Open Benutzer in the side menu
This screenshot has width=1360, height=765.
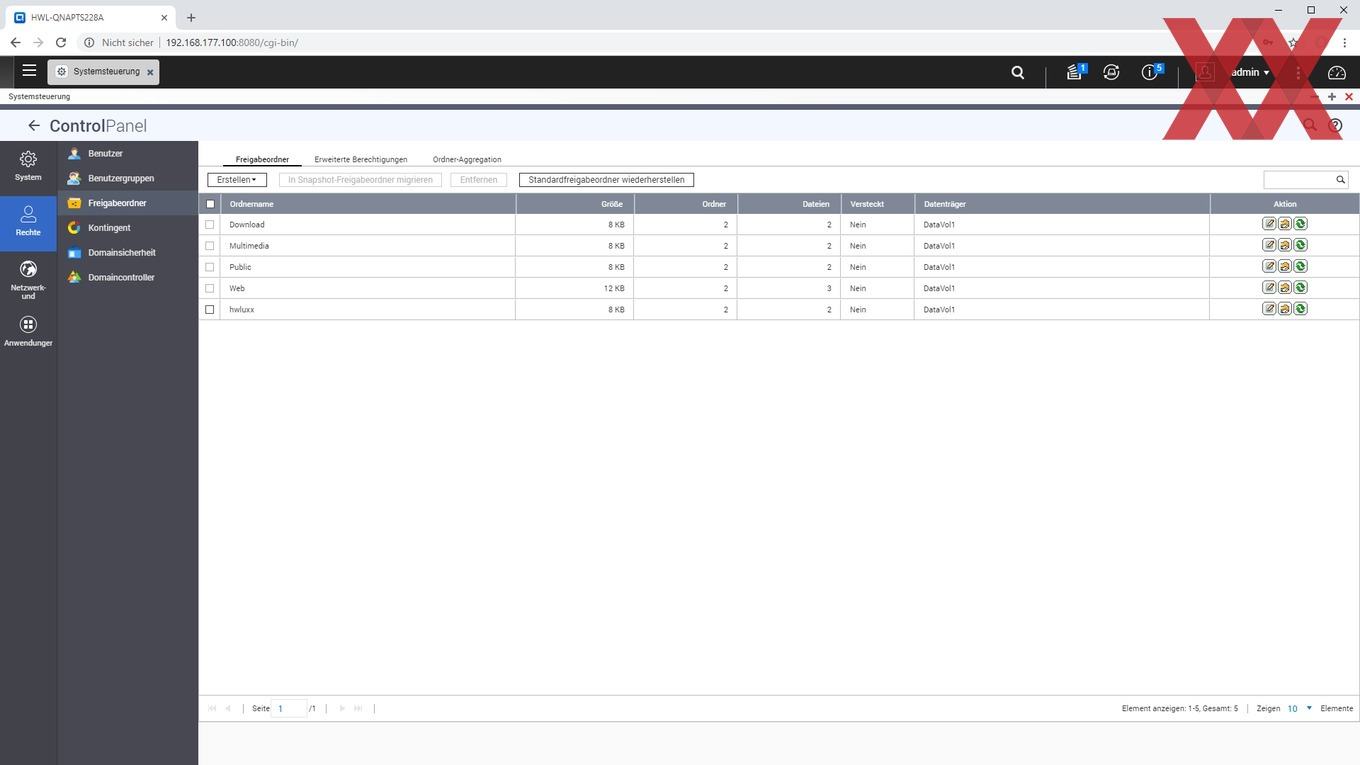point(128,153)
